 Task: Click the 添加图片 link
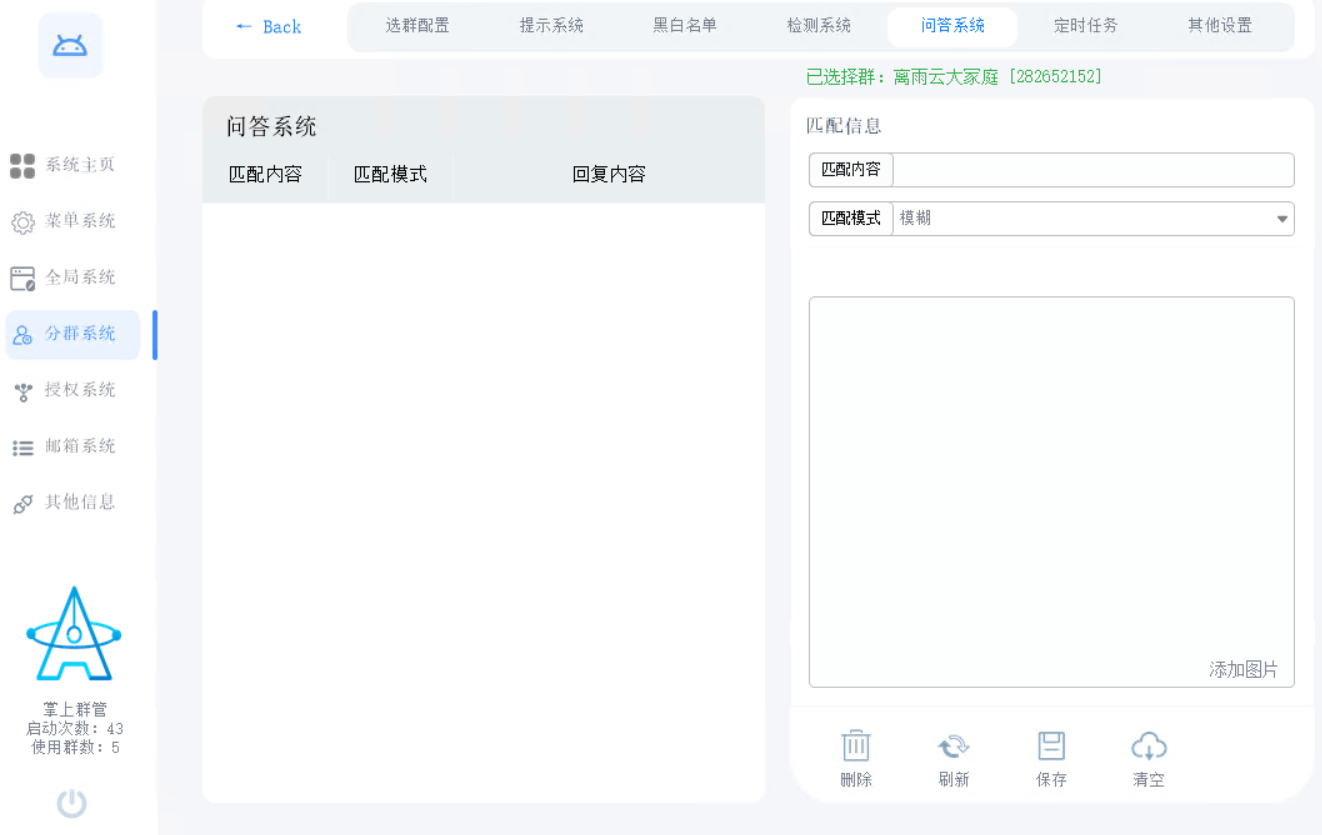[x=1243, y=670]
